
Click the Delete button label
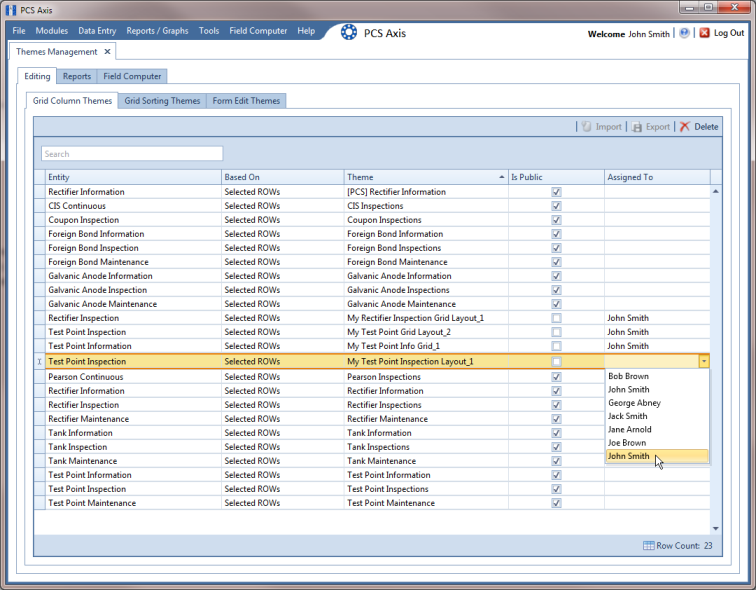[706, 127]
